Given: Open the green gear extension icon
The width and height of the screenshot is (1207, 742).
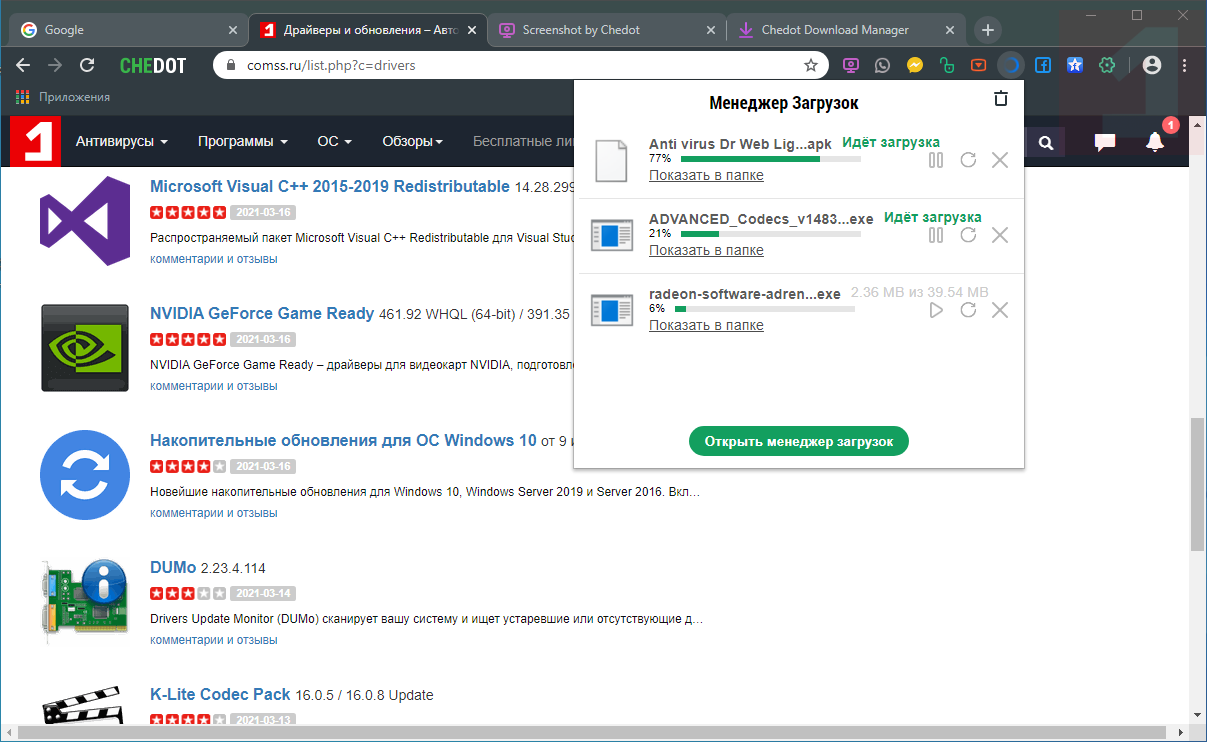Looking at the screenshot, I should pyautogui.click(x=1107, y=65).
